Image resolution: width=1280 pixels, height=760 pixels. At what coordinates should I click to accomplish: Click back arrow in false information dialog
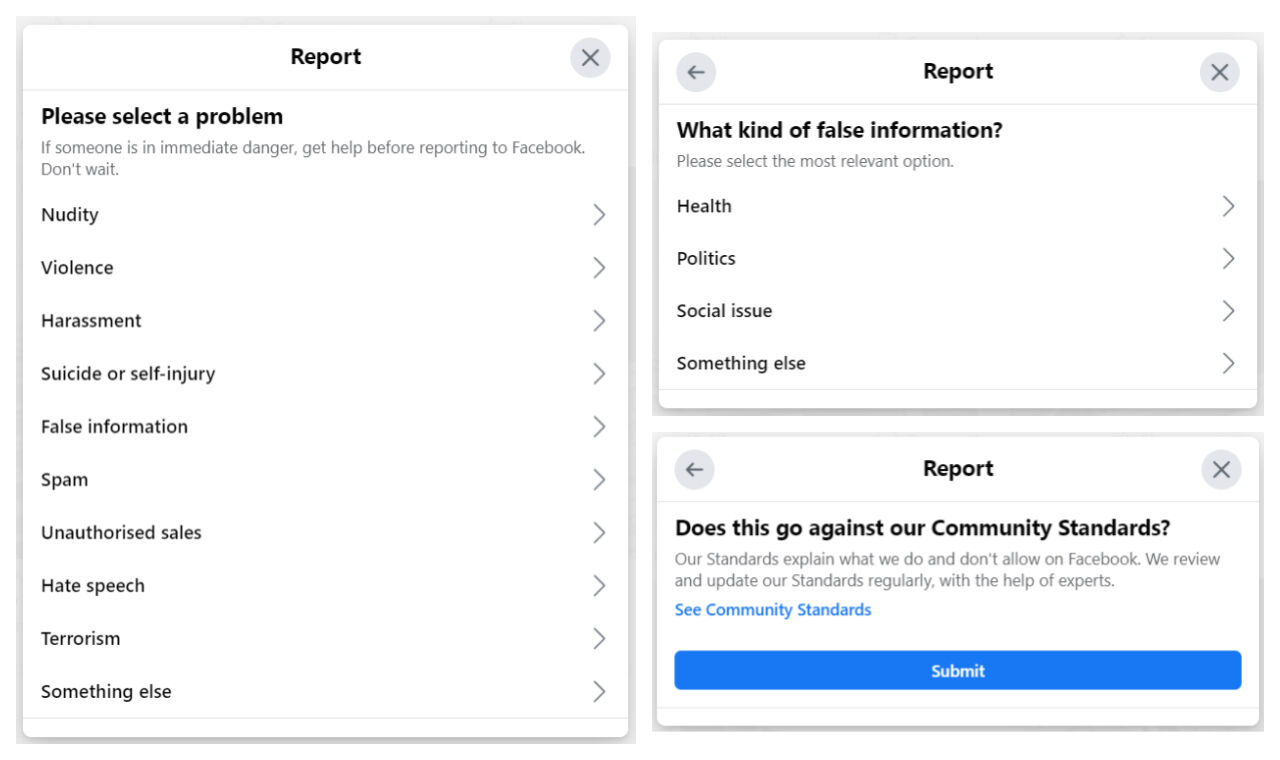(x=696, y=72)
